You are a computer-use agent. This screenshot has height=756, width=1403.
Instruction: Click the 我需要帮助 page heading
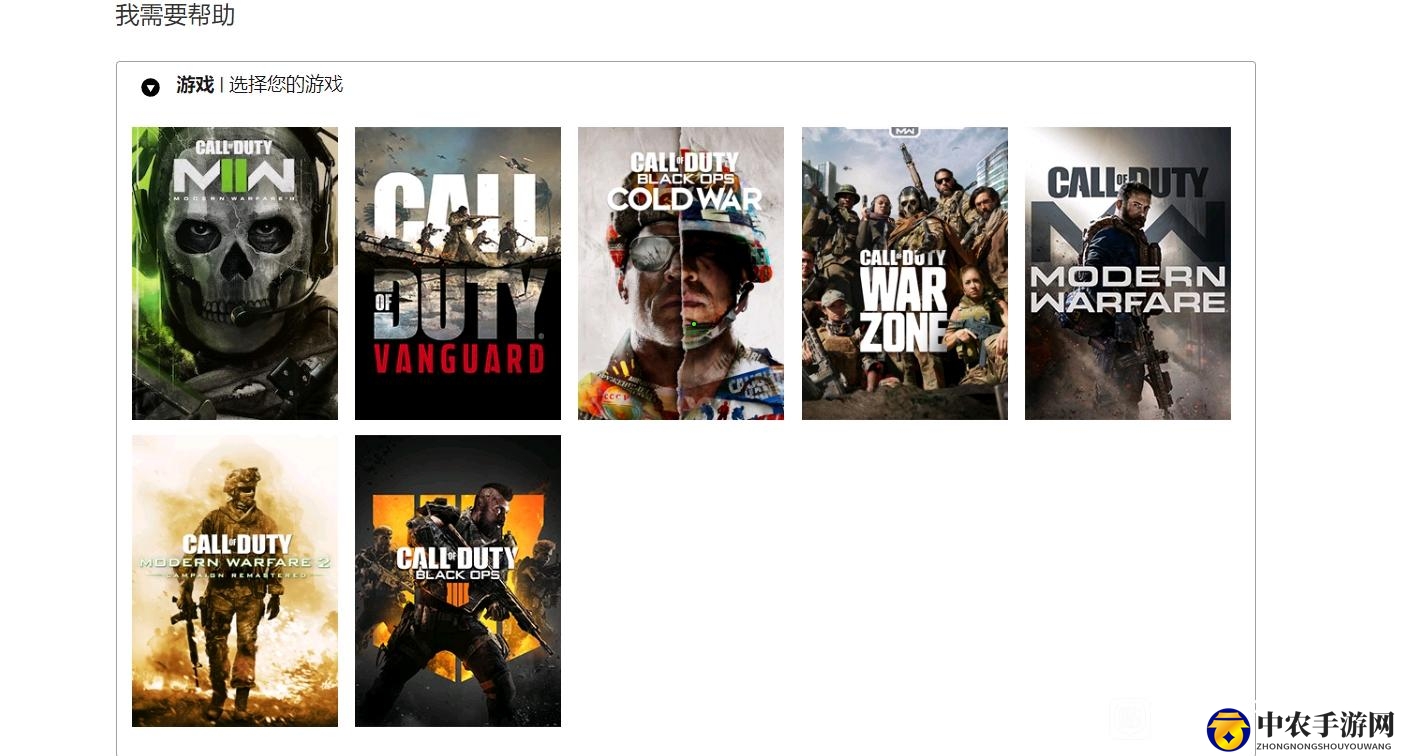click(175, 15)
